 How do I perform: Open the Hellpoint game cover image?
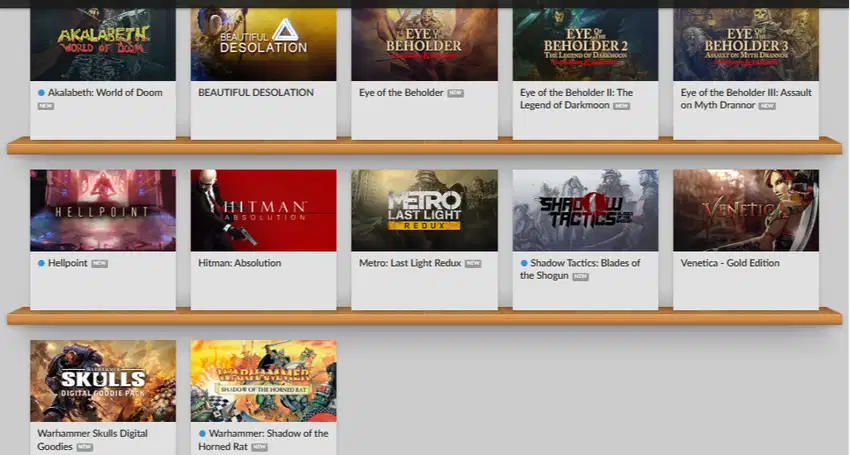103,210
